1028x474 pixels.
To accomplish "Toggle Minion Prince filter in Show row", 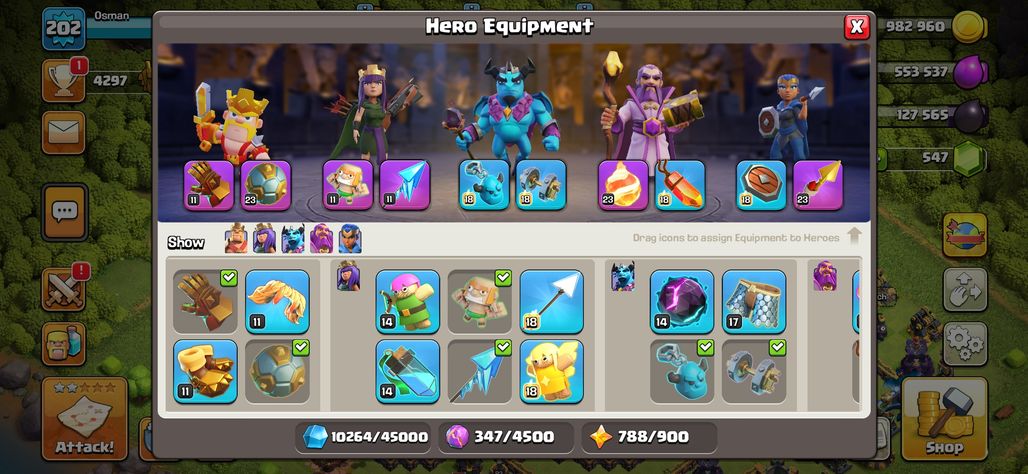I will click(293, 239).
